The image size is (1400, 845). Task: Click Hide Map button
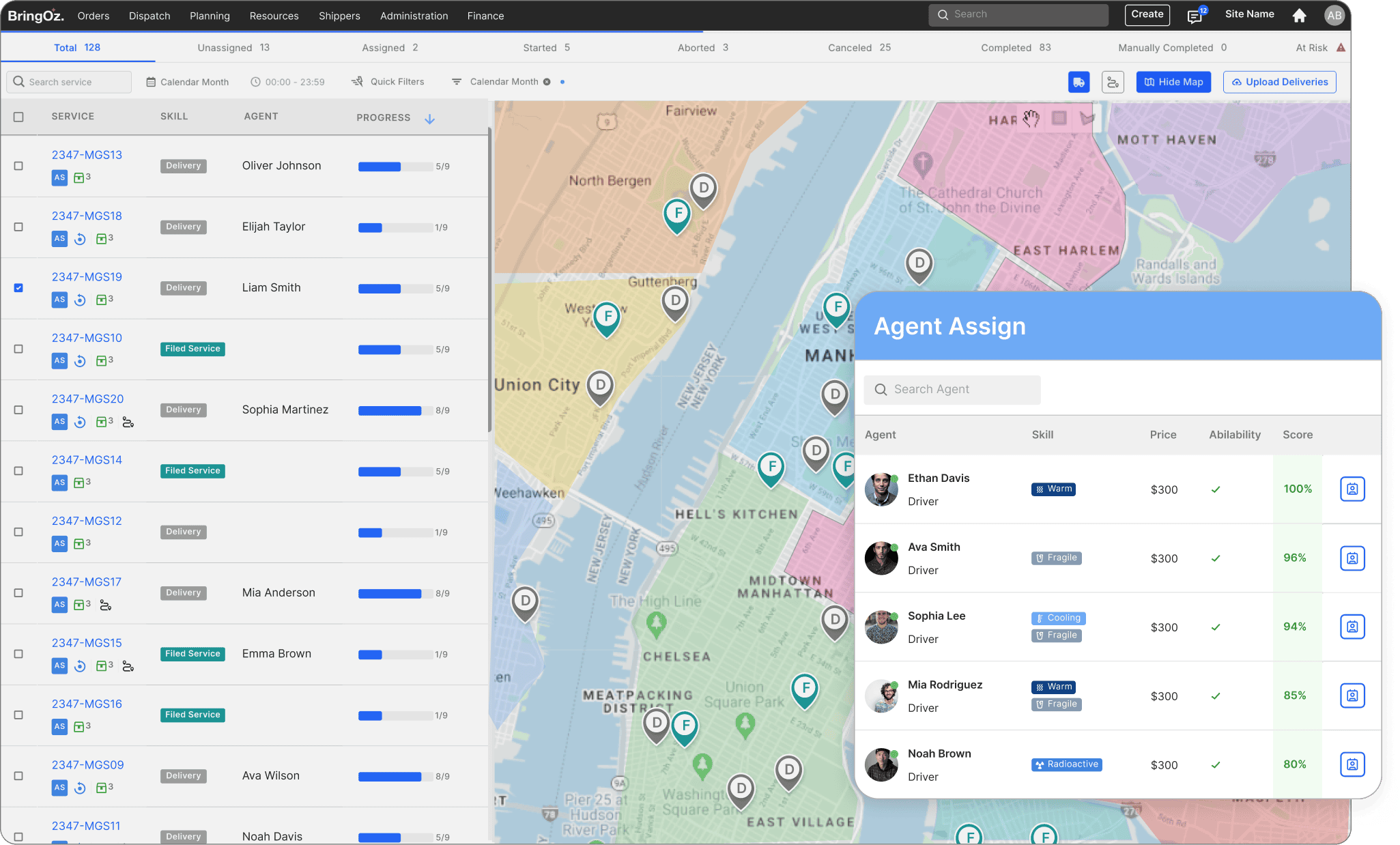(x=1173, y=82)
